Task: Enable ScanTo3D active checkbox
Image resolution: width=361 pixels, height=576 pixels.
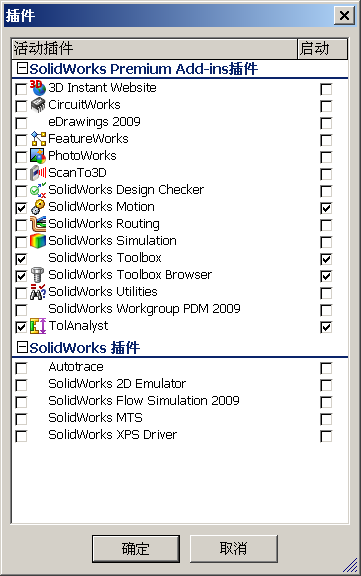Action: [21, 174]
